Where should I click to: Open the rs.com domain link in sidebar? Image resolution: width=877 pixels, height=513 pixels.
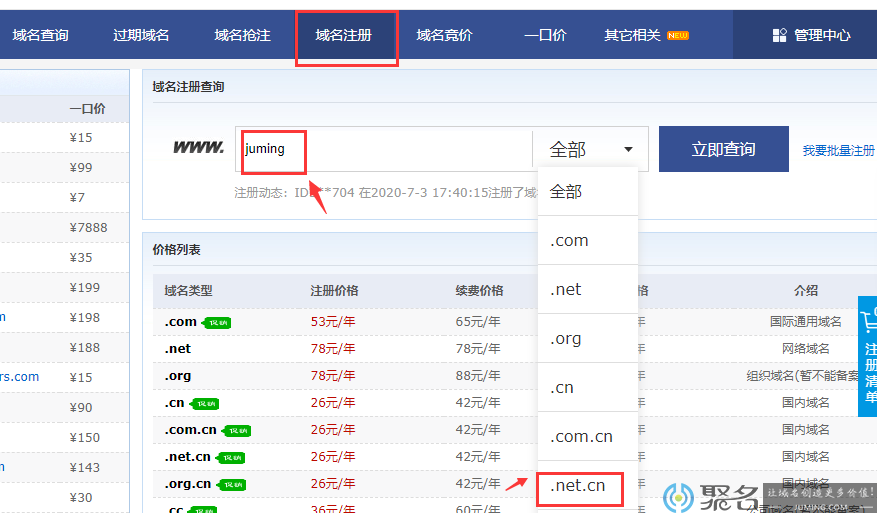(20, 377)
